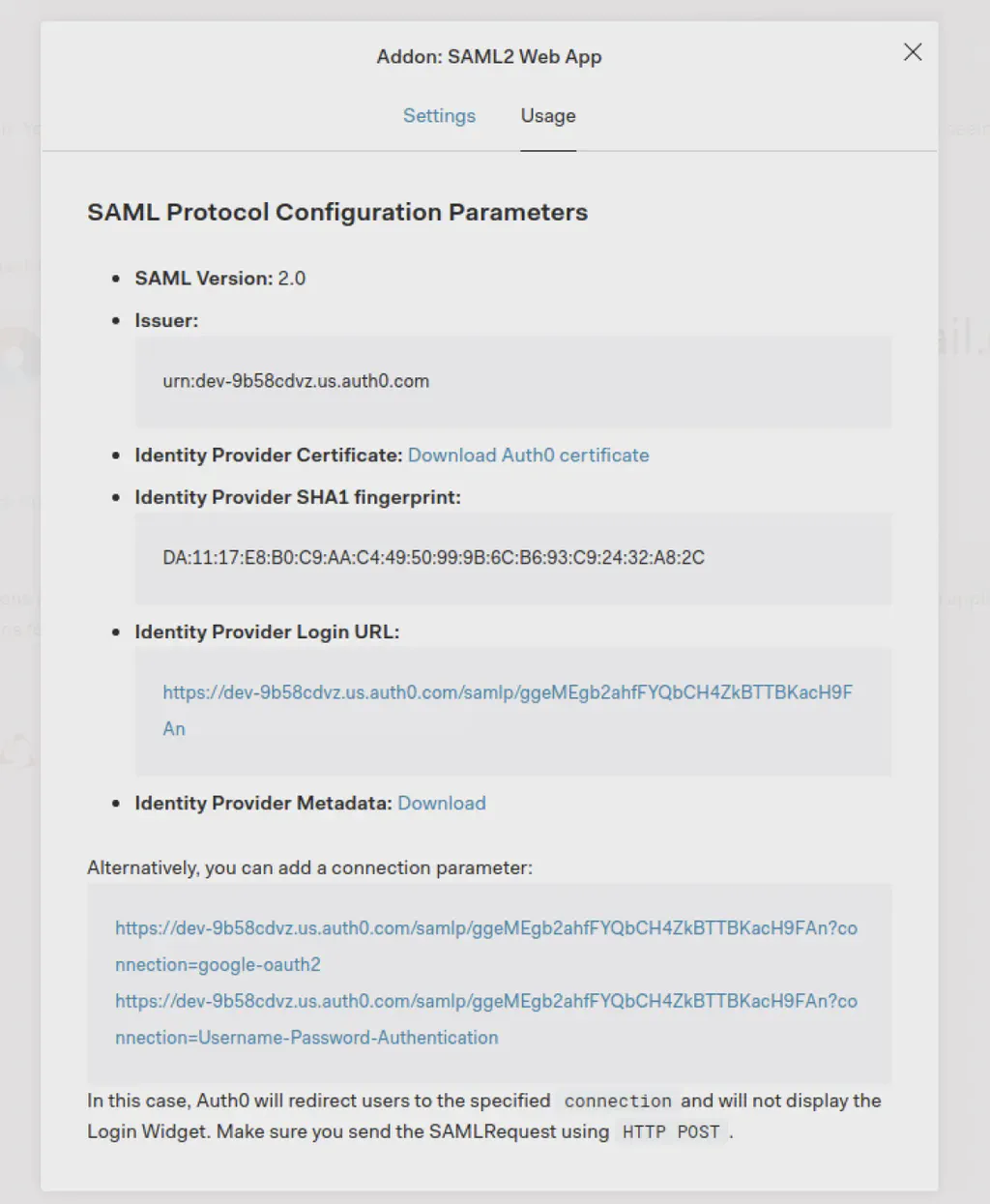Click the close X icon on the dialog

pos(912,52)
